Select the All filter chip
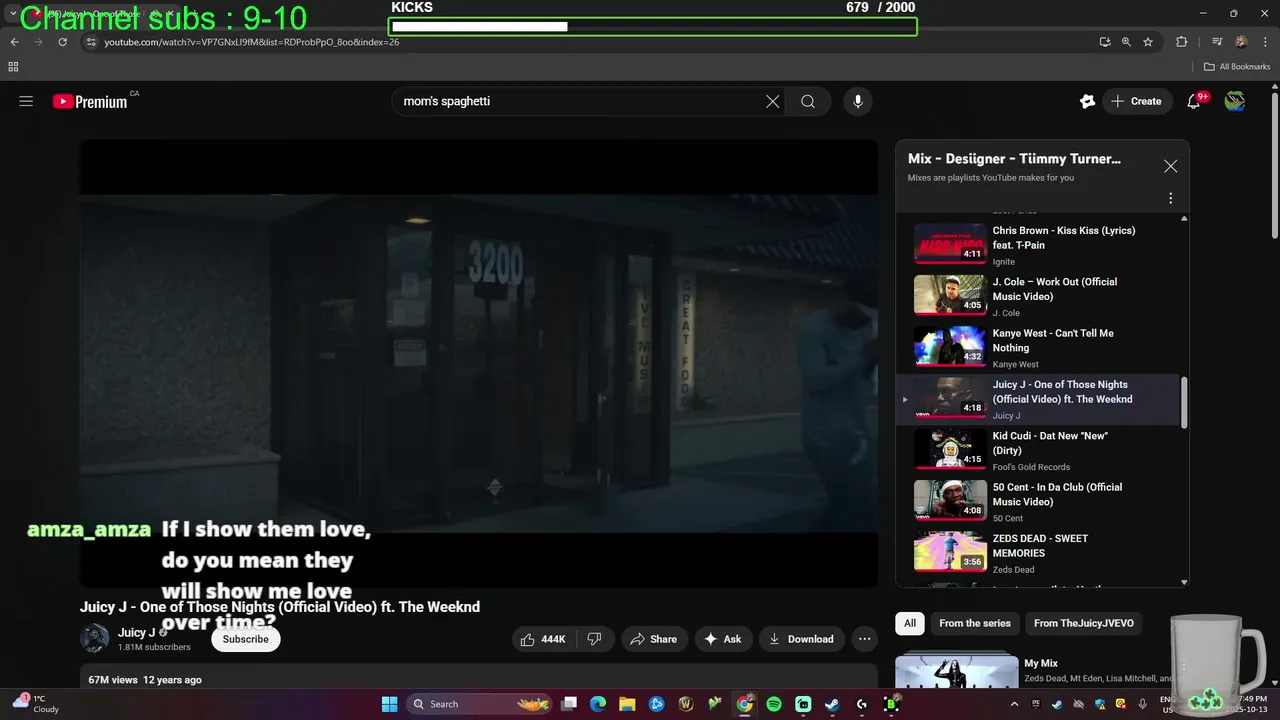Screen dimensions: 1280x720 coord(910,623)
